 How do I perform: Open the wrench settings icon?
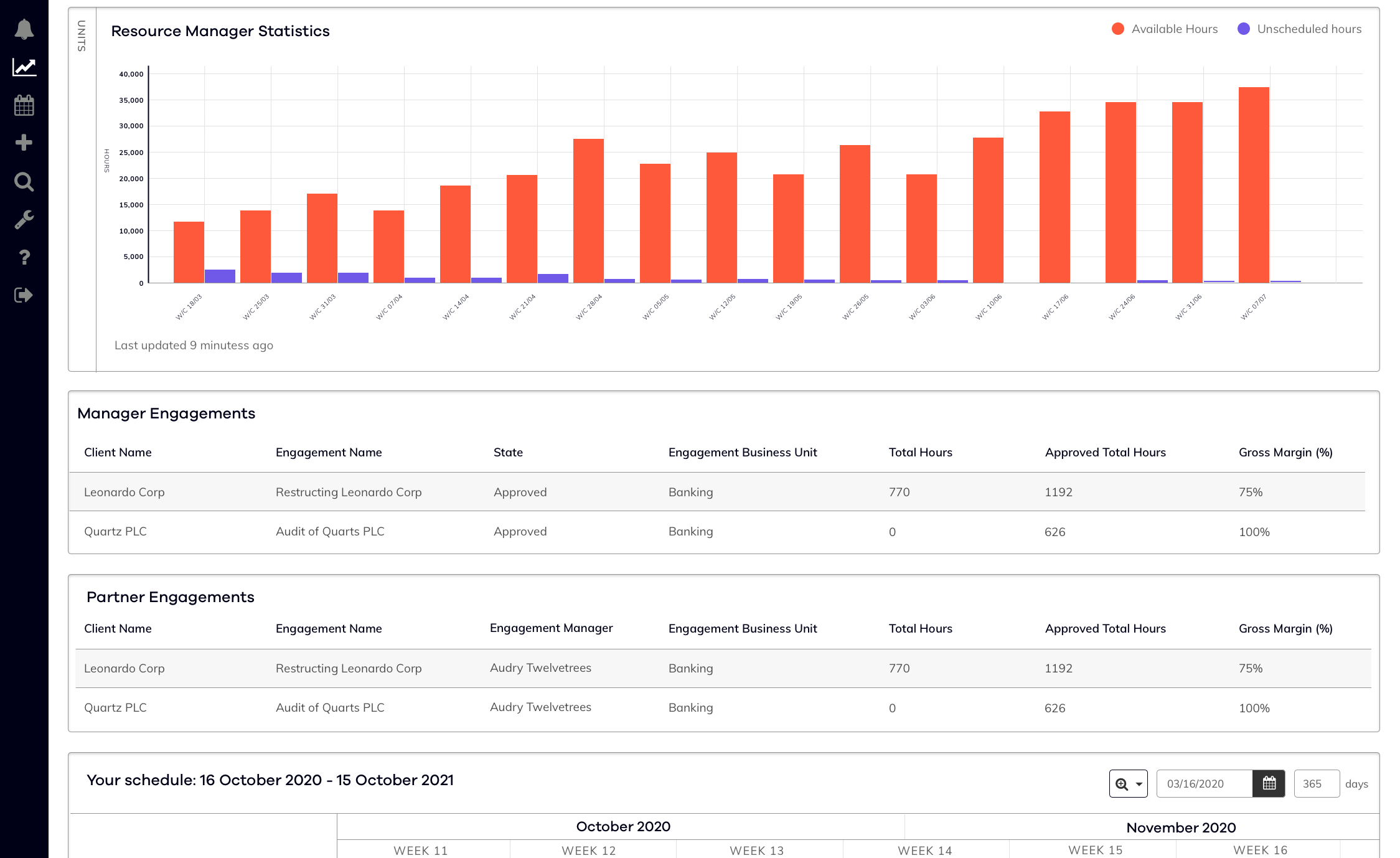click(x=24, y=219)
